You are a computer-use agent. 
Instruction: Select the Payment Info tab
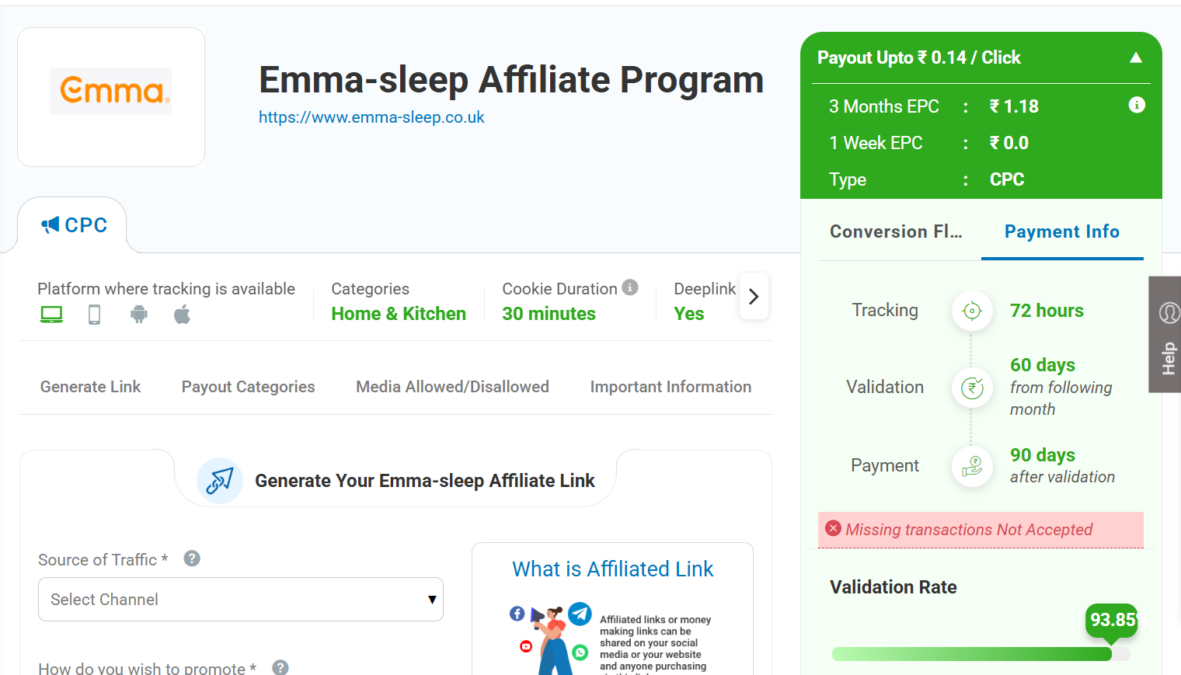pyautogui.click(x=1062, y=232)
